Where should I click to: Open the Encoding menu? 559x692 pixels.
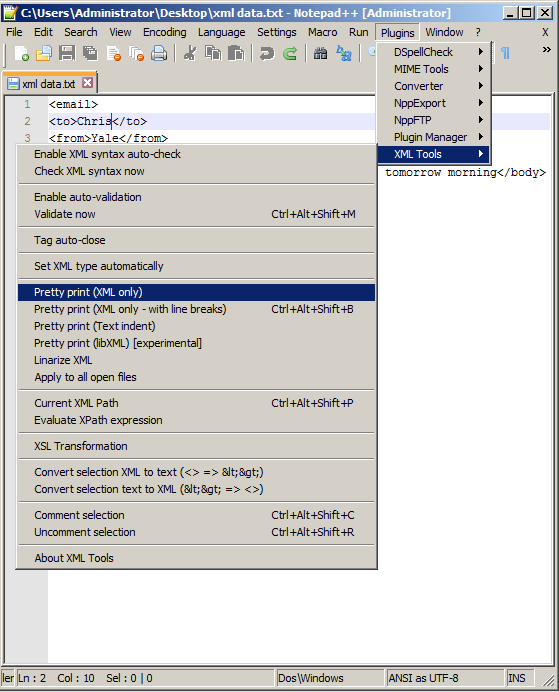[x=165, y=32]
